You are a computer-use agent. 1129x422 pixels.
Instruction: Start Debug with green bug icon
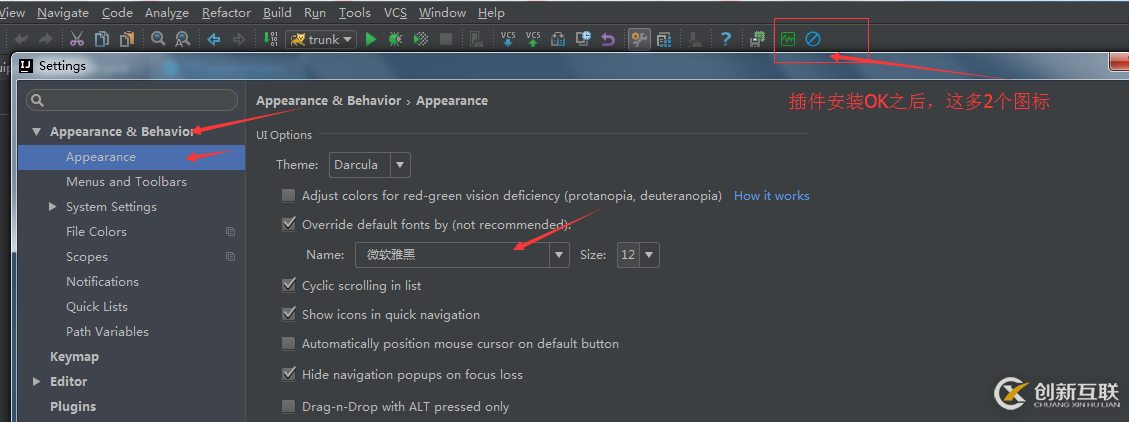pos(395,39)
